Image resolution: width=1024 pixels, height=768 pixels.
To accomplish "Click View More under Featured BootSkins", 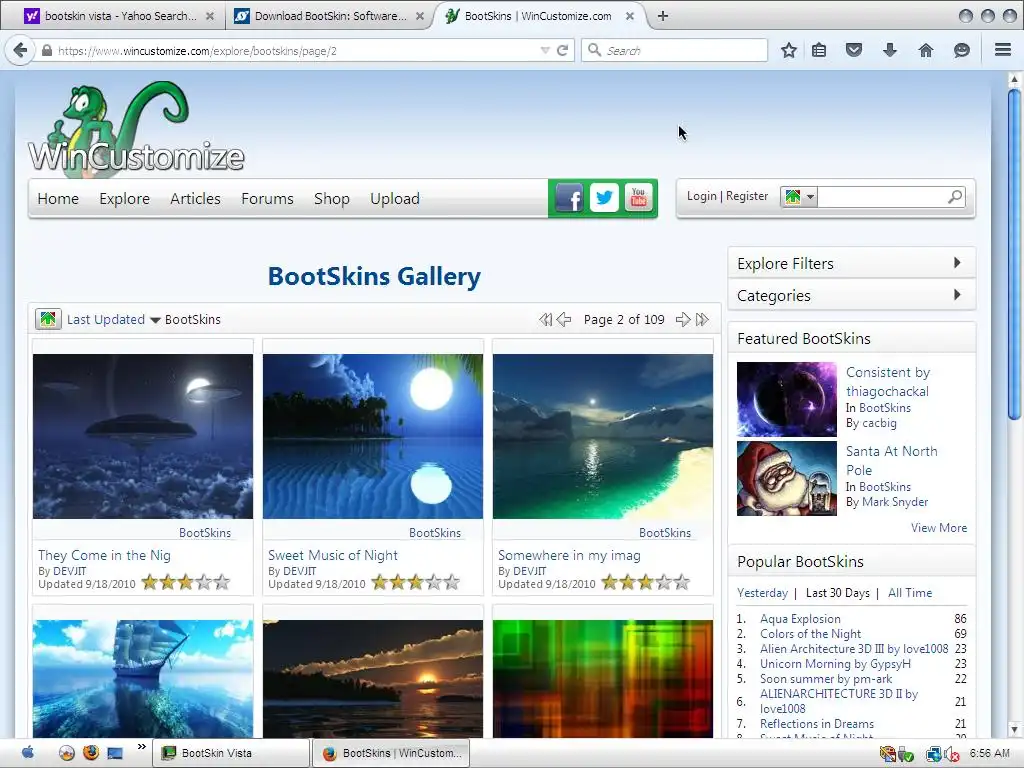I will 939,528.
